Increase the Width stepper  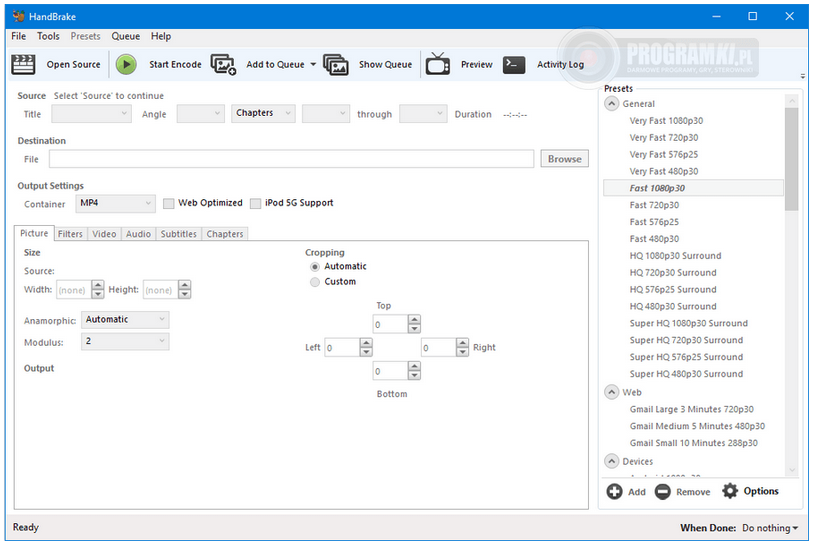(98, 285)
